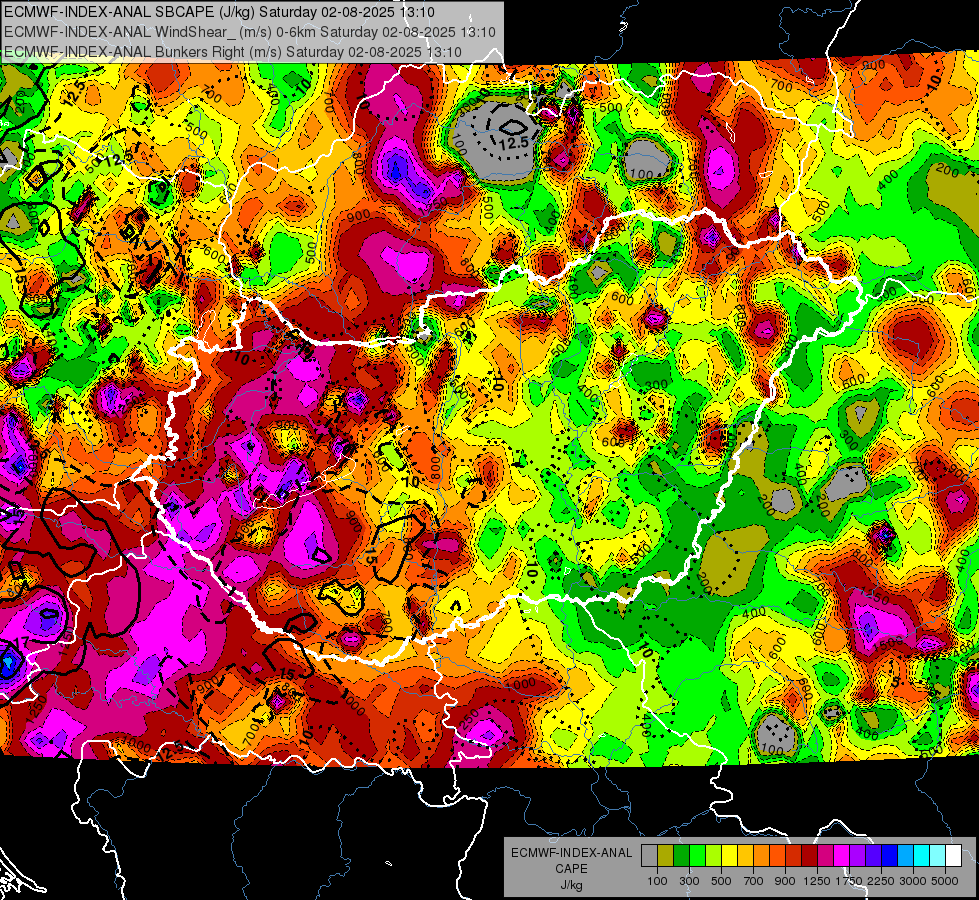Viewport: 979px width, 900px height.
Task: Click the white swatch ending the legend
Action: [x=953, y=856]
